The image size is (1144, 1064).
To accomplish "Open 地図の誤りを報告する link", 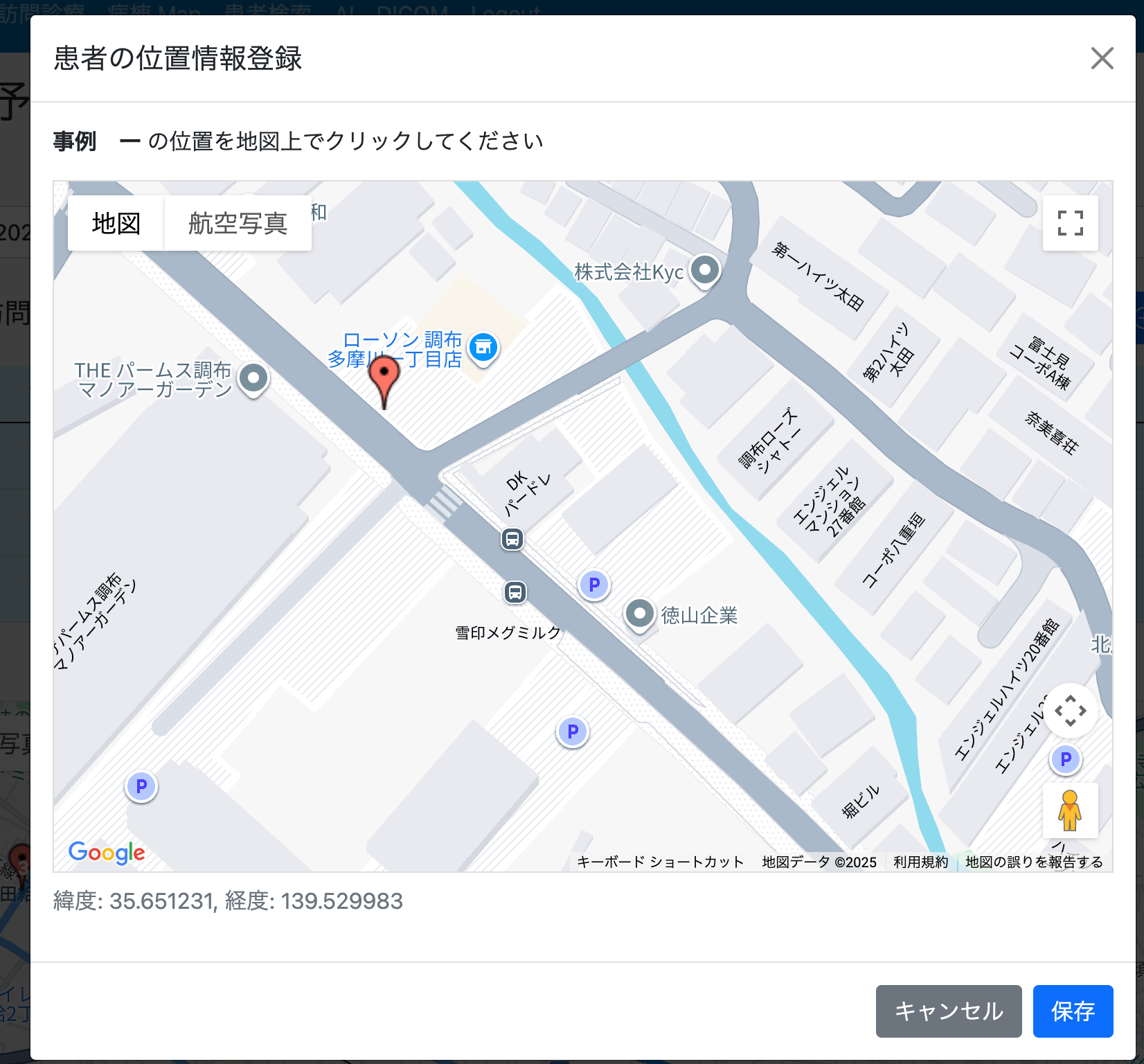I will [x=1034, y=862].
